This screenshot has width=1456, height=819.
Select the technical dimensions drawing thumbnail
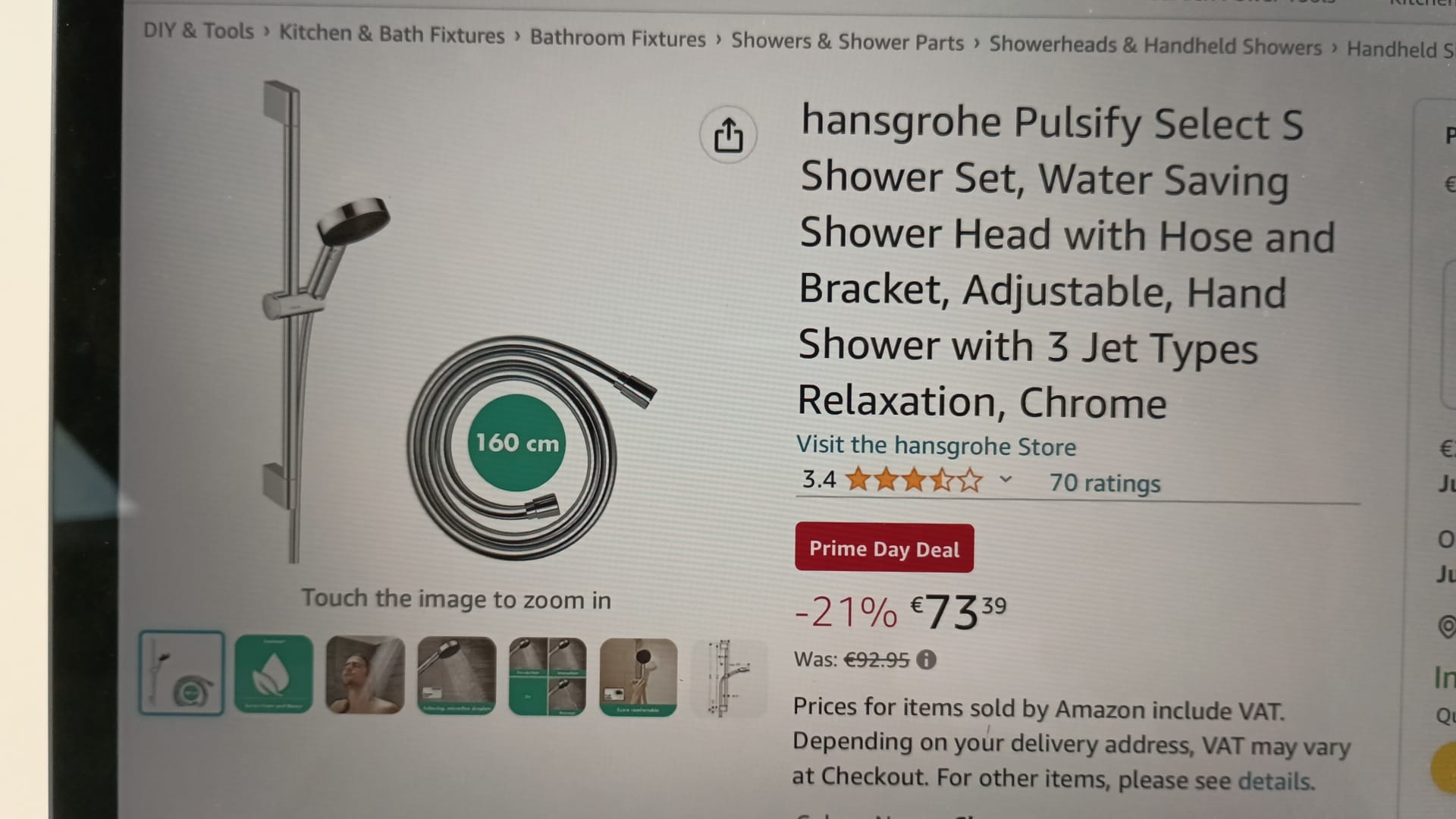coord(730,678)
